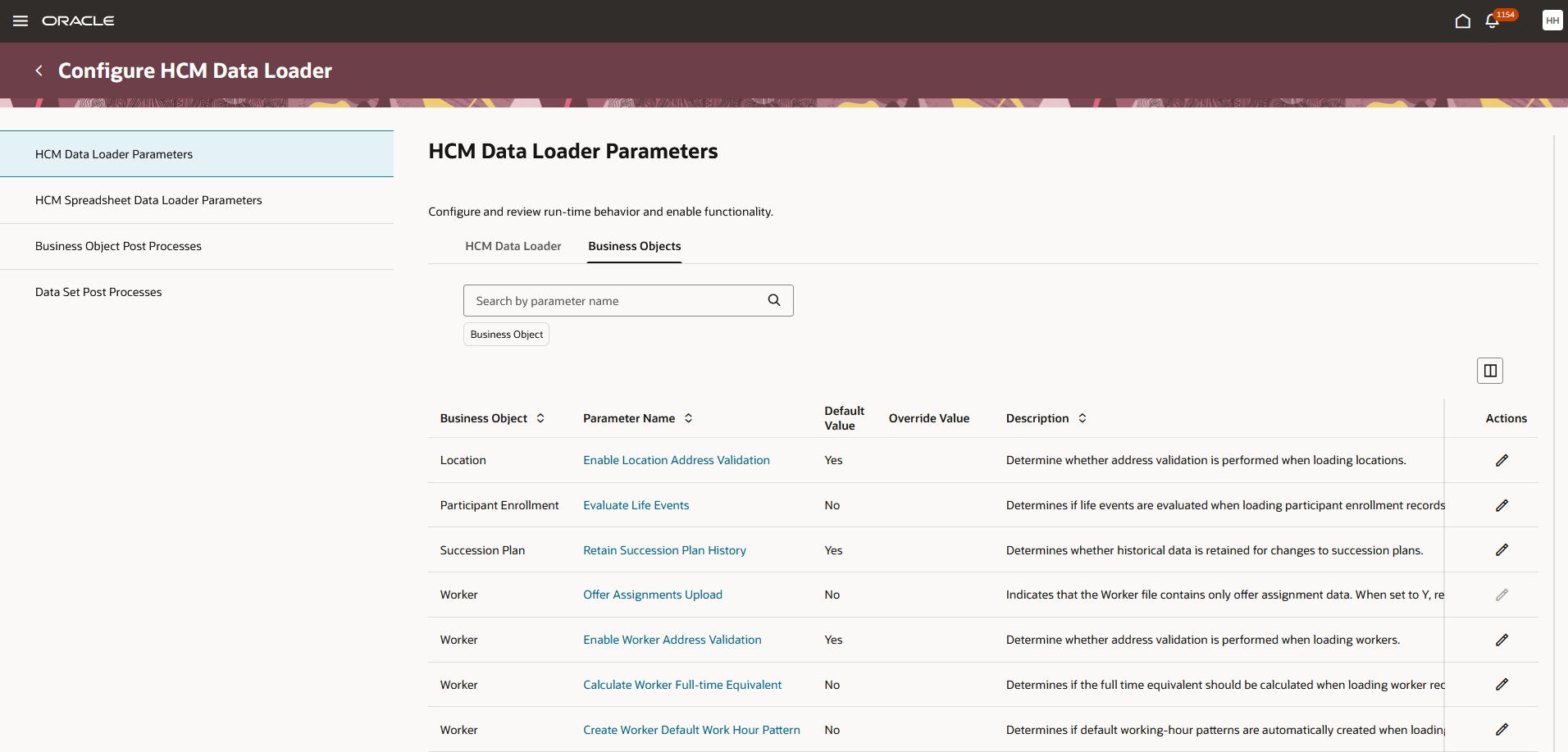Click the HCM Data Loader Parameters heading
This screenshot has width=1568, height=752.
(573, 152)
